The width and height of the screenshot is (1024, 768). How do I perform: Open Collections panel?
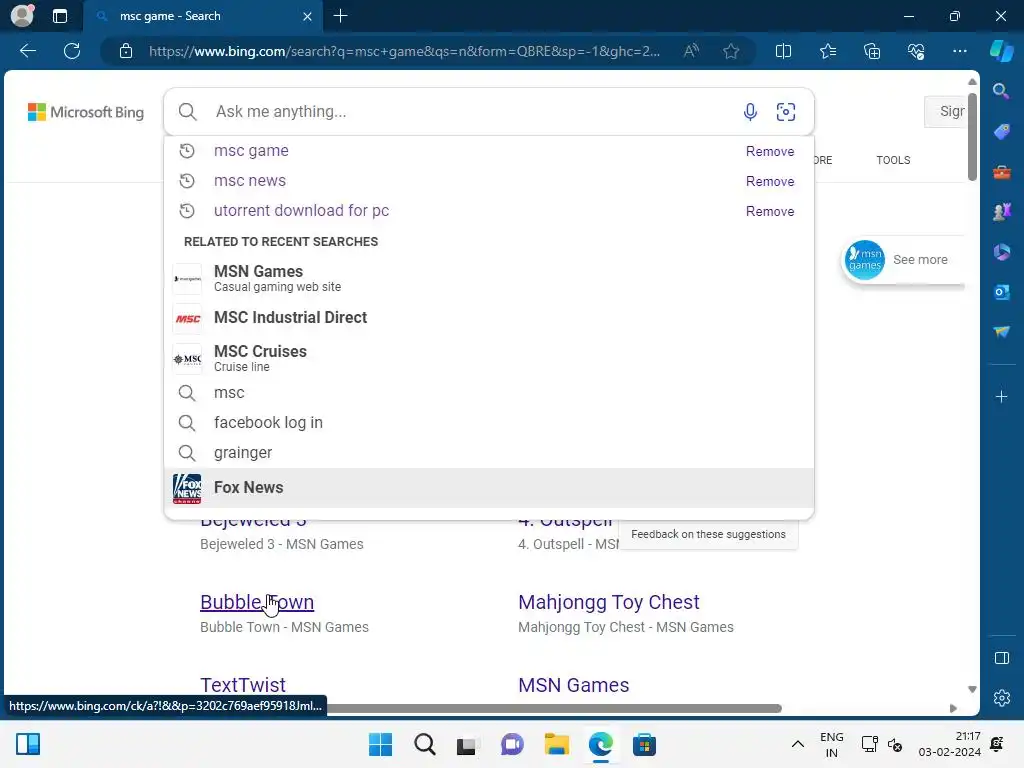click(872, 51)
